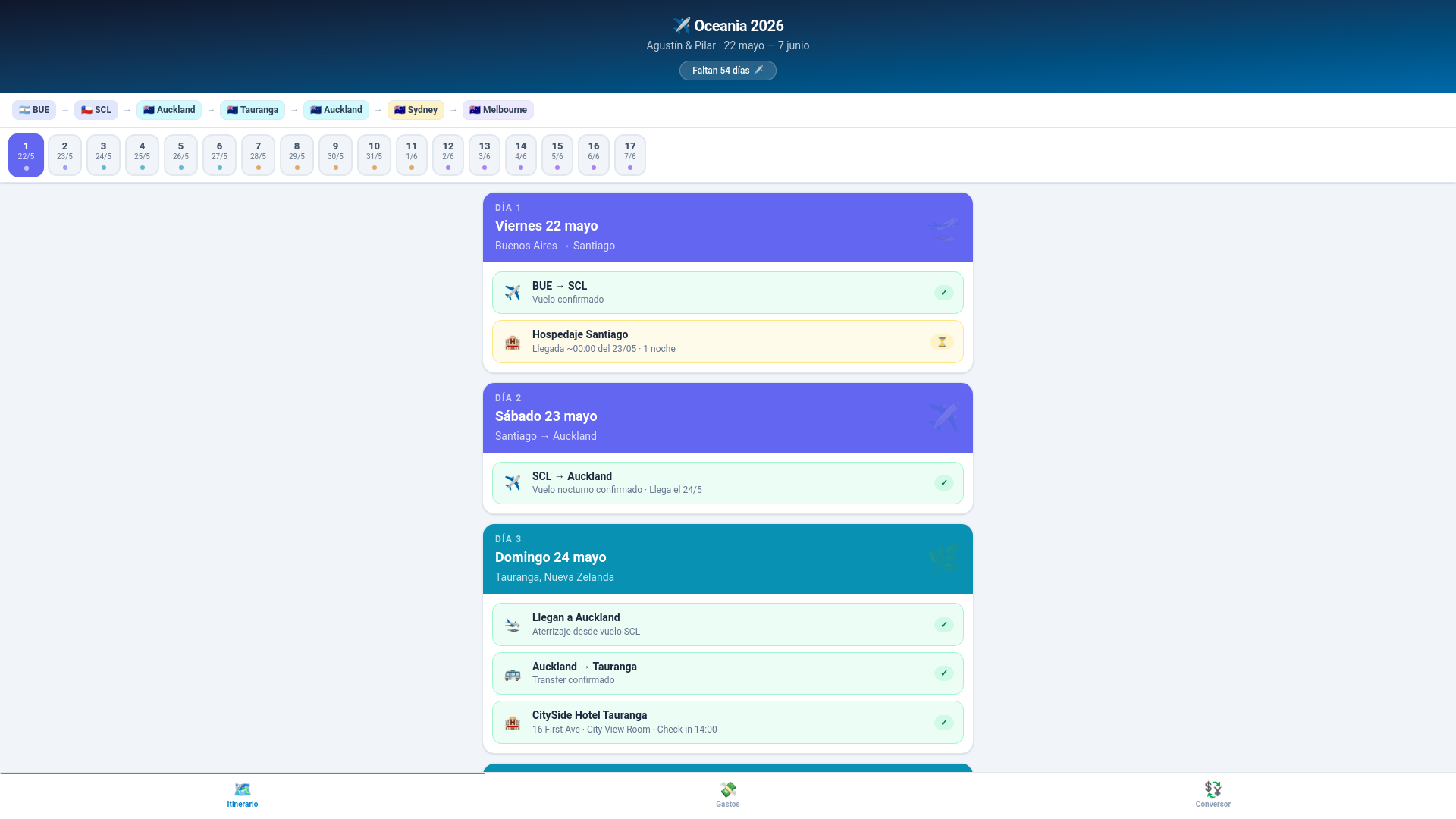Go to day 8 chip 29/5
The image size is (1456, 819).
pyautogui.click(x=297, y=155)
